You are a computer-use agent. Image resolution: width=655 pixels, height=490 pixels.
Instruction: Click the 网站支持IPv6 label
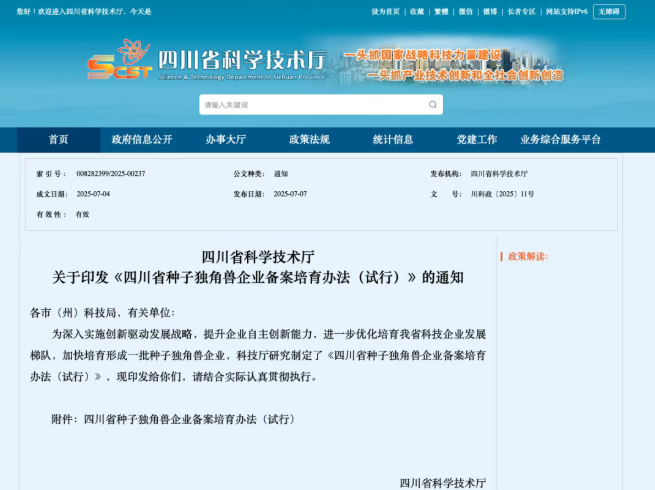coord(566,12)
